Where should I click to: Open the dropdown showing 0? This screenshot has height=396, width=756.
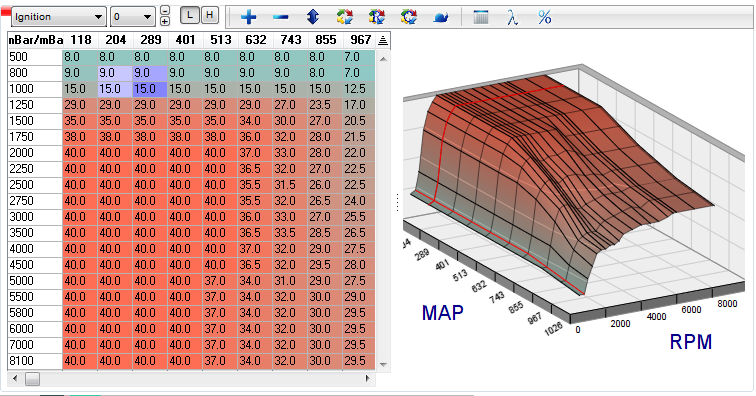(x=133, y=17)
